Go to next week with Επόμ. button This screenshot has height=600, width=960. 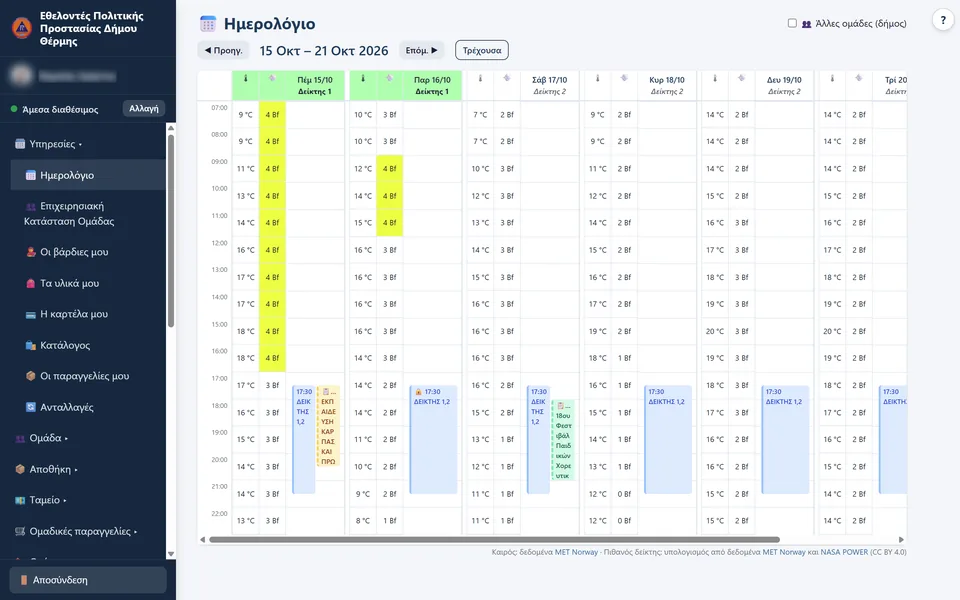(422, 50)
